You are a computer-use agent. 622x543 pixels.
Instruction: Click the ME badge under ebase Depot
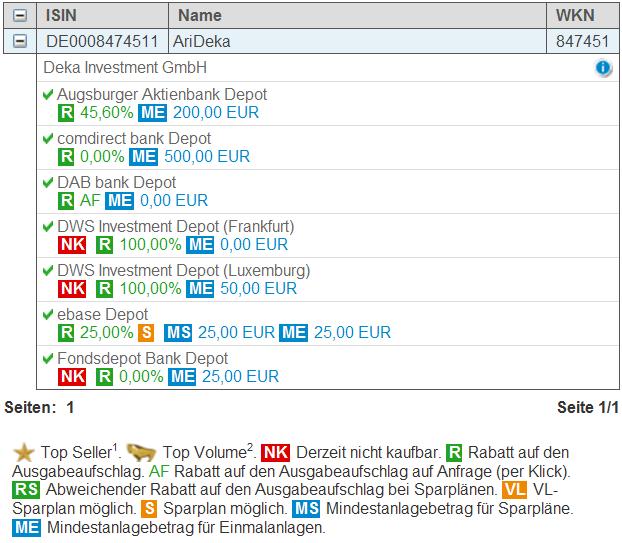click(x=293, y=333)
